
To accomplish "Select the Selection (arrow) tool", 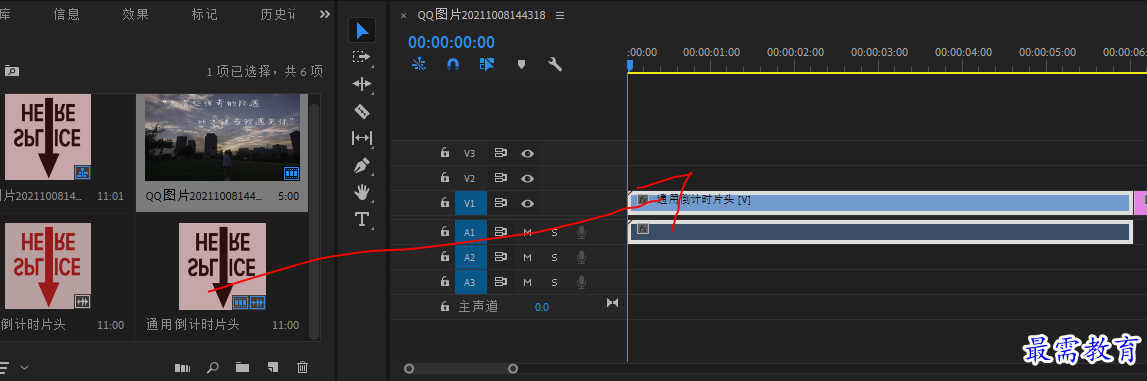I will [362, 31].
